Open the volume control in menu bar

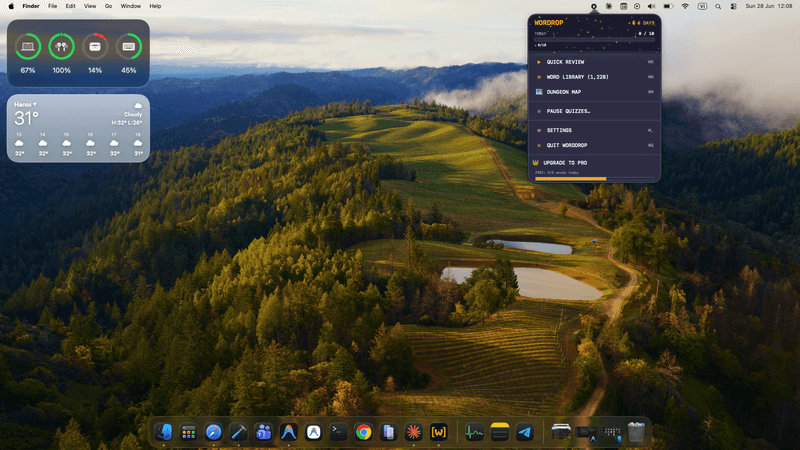pos(652,7)
